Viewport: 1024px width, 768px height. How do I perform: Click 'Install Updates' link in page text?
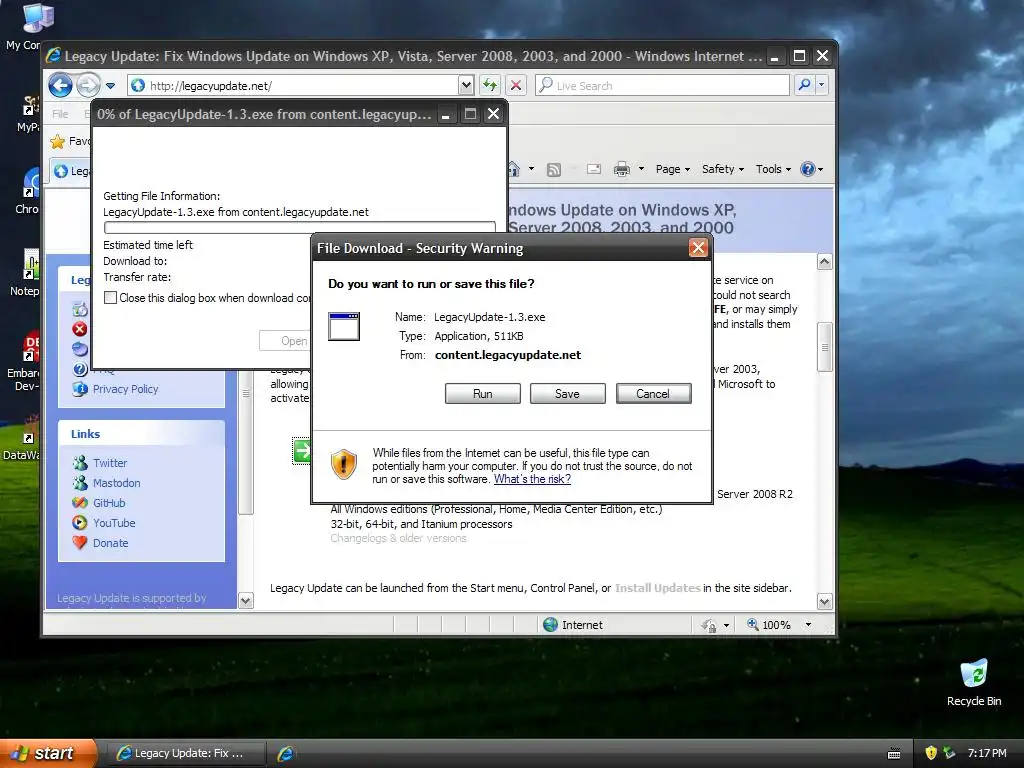658,588
